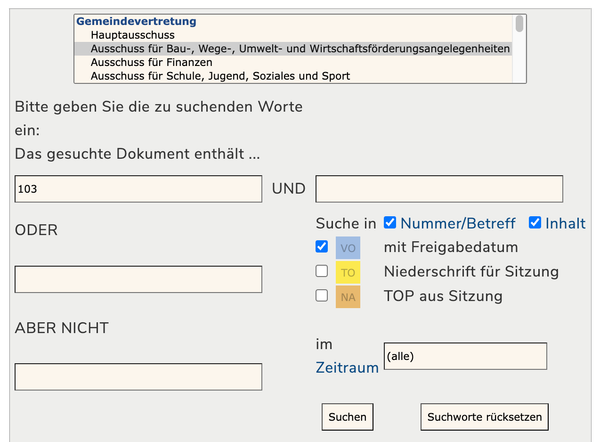Viewport: 600px width, 442px height.
Task: Select 'Ausschuss für Bau-, Wege-, Umwelt-' entry
Action: pyautogui.click(x=299, y=48)
